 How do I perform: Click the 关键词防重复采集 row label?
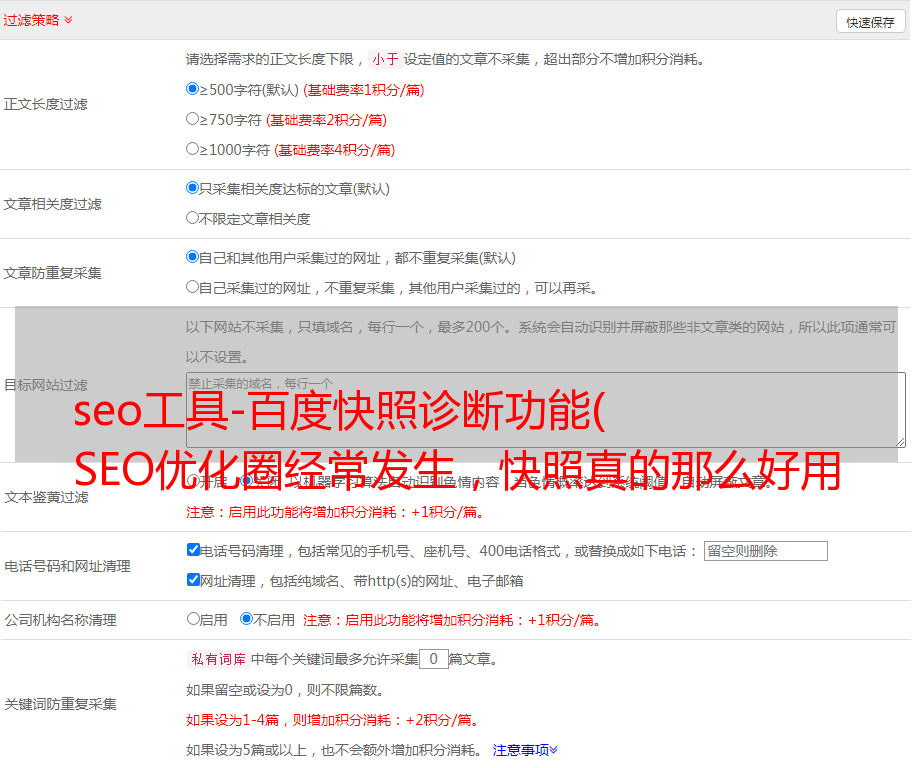coord(60,704)
